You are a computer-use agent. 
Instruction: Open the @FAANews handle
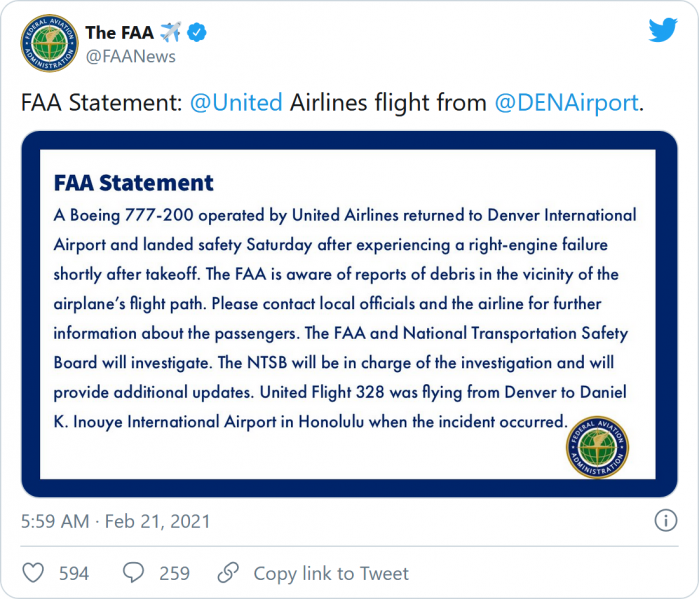tap(132, 56)
